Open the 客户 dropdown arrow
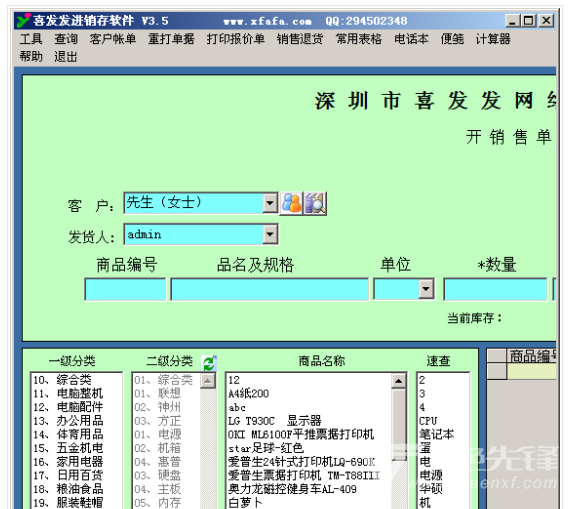 pyautogui.click(x=270, y=203)
